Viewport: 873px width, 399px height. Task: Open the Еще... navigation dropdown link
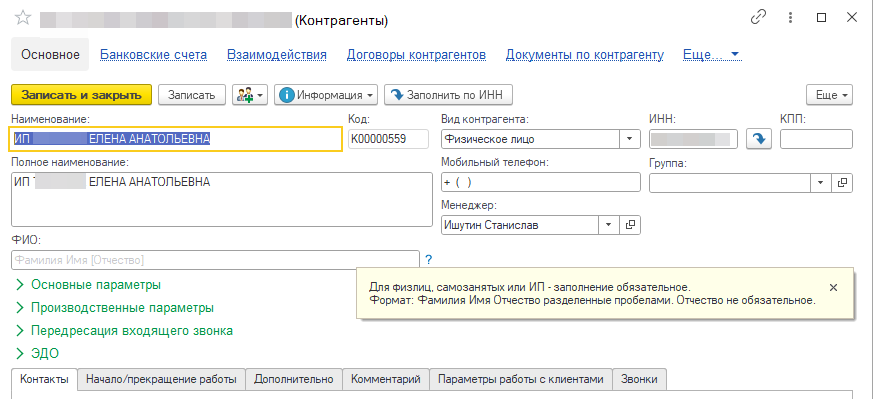point(711,55)
